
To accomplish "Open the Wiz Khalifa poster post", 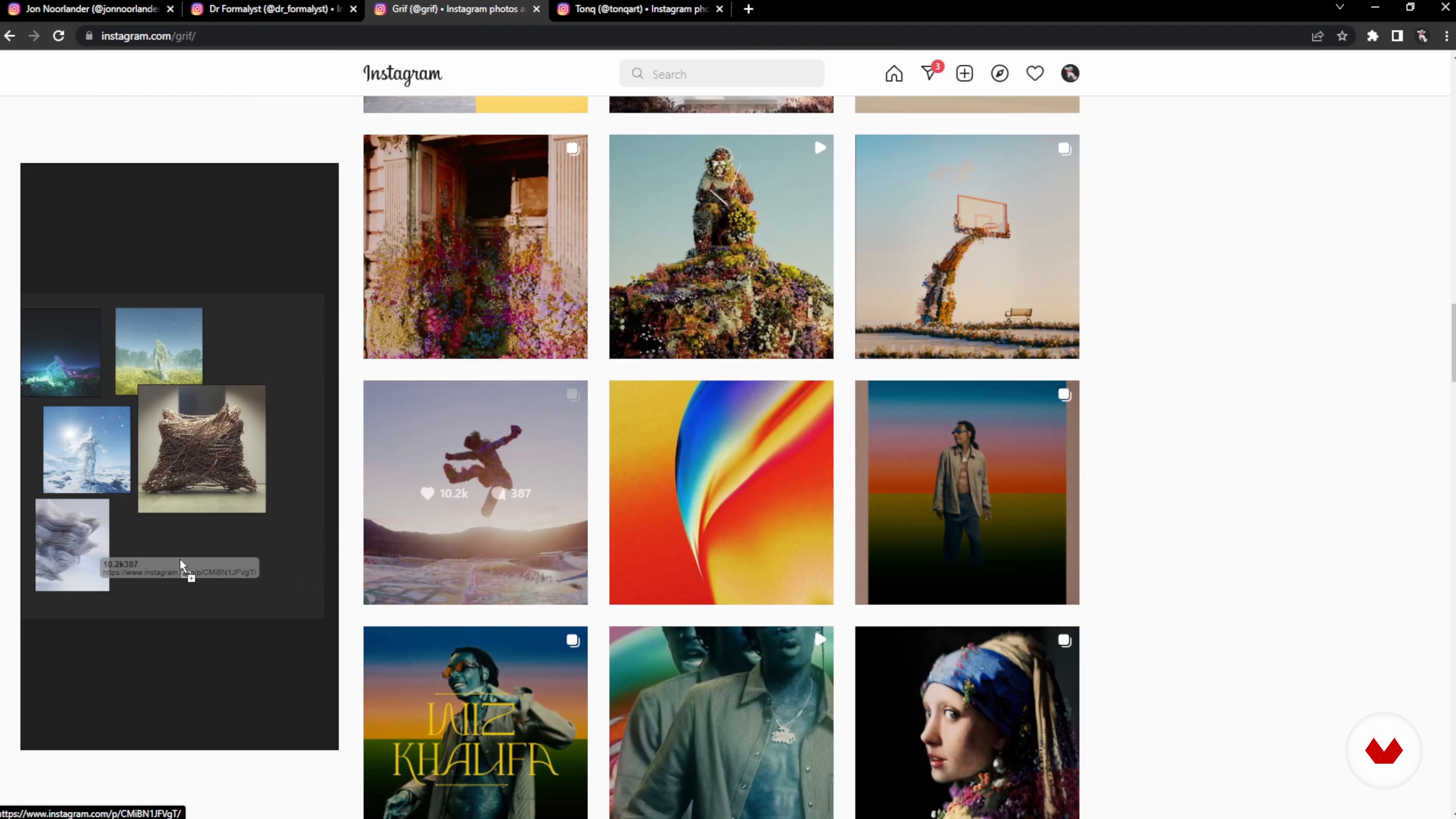I will pyautogui.click(x=475, y=722).
